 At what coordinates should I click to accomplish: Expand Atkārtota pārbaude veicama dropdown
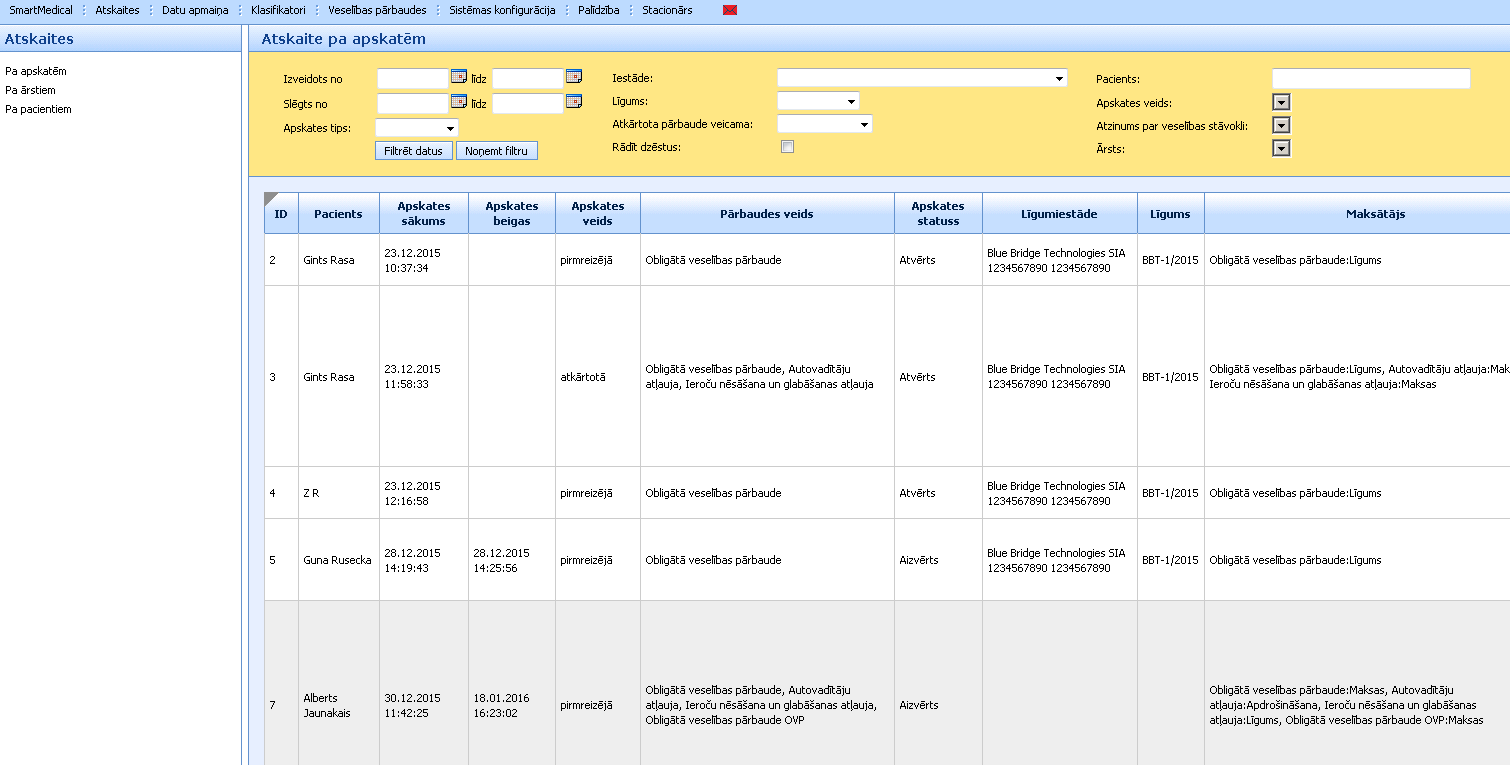point(864,124)
